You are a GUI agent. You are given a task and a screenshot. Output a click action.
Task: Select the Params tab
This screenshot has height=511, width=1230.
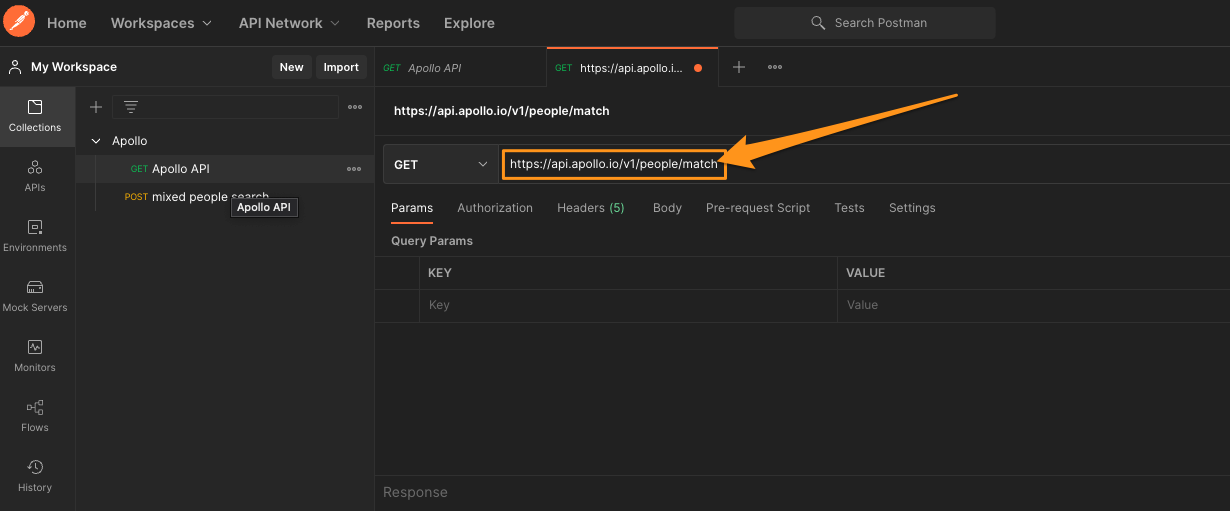412,208
